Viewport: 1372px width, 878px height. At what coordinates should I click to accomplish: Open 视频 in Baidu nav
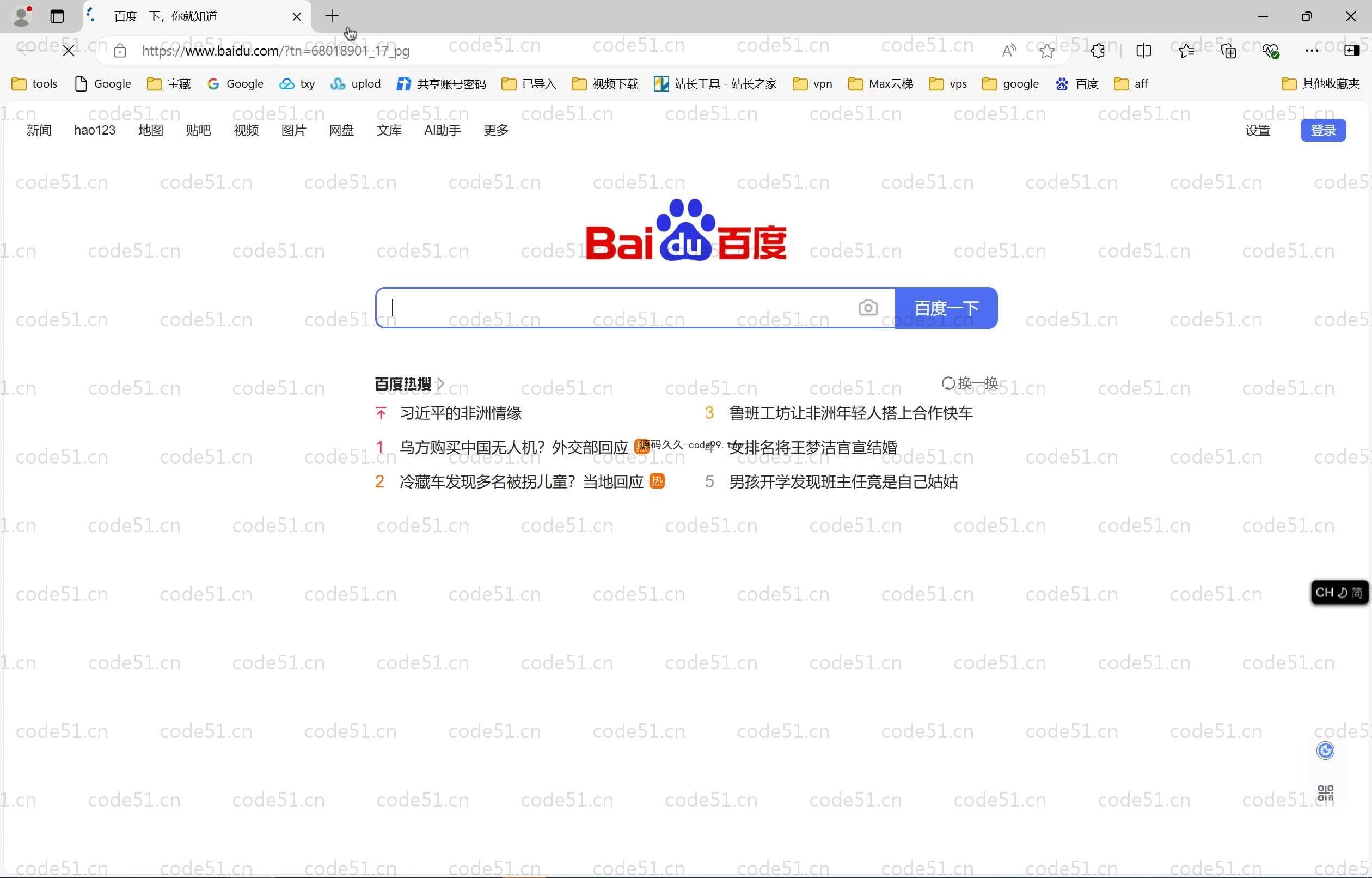click(x=246, y=130)
